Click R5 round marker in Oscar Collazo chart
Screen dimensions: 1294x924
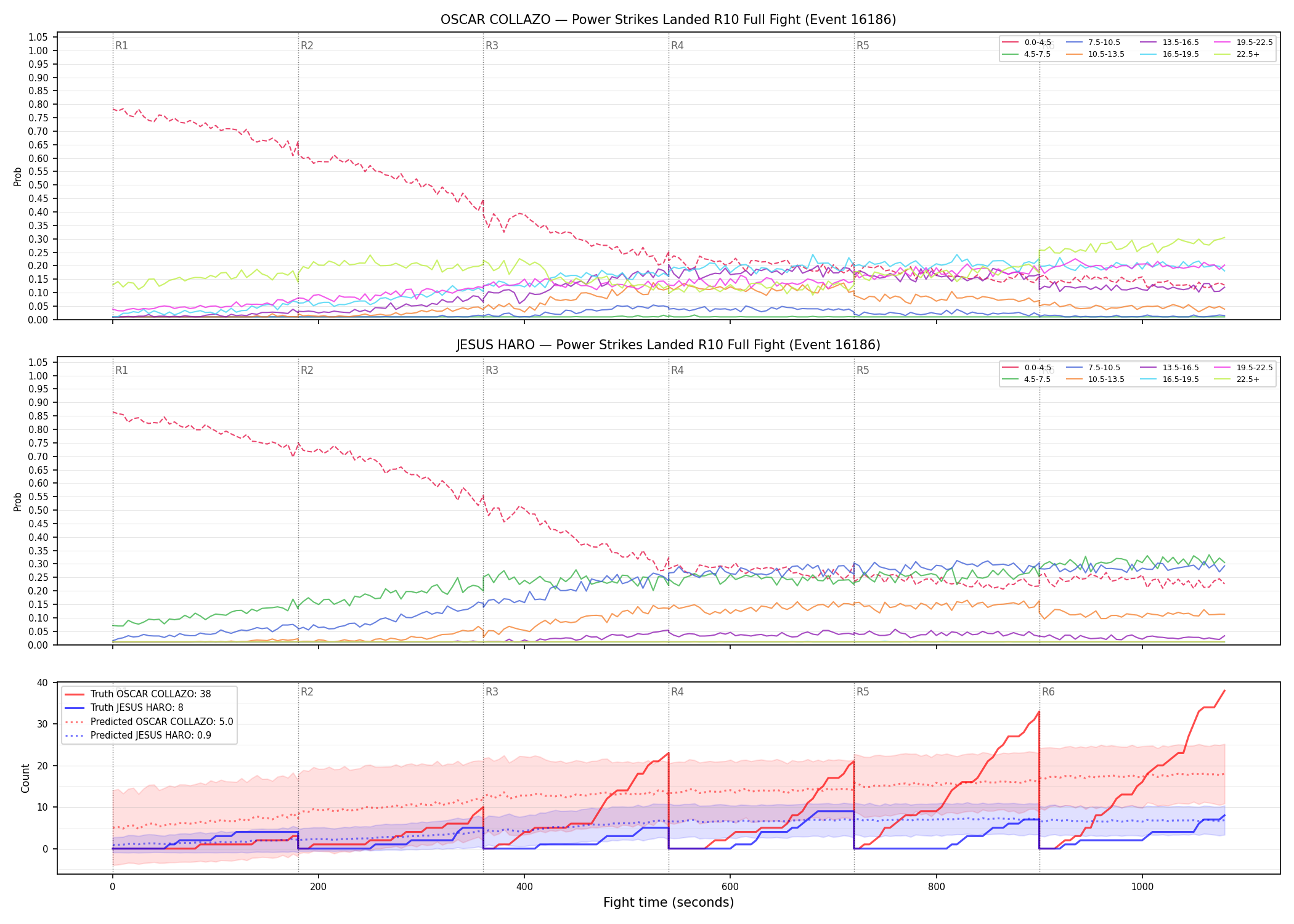coord(863,46)
